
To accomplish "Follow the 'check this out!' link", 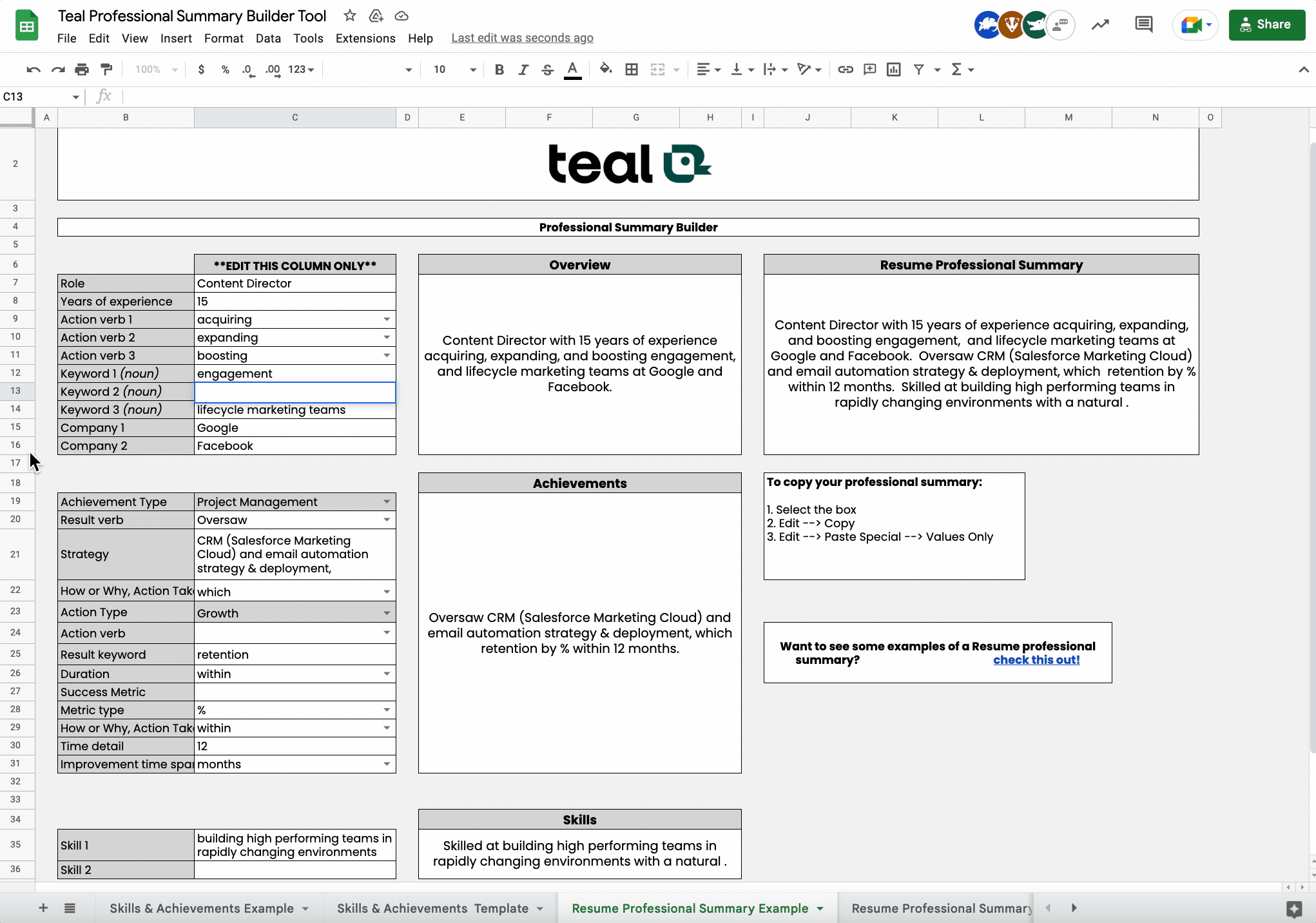I will (x=1036, y=660).
